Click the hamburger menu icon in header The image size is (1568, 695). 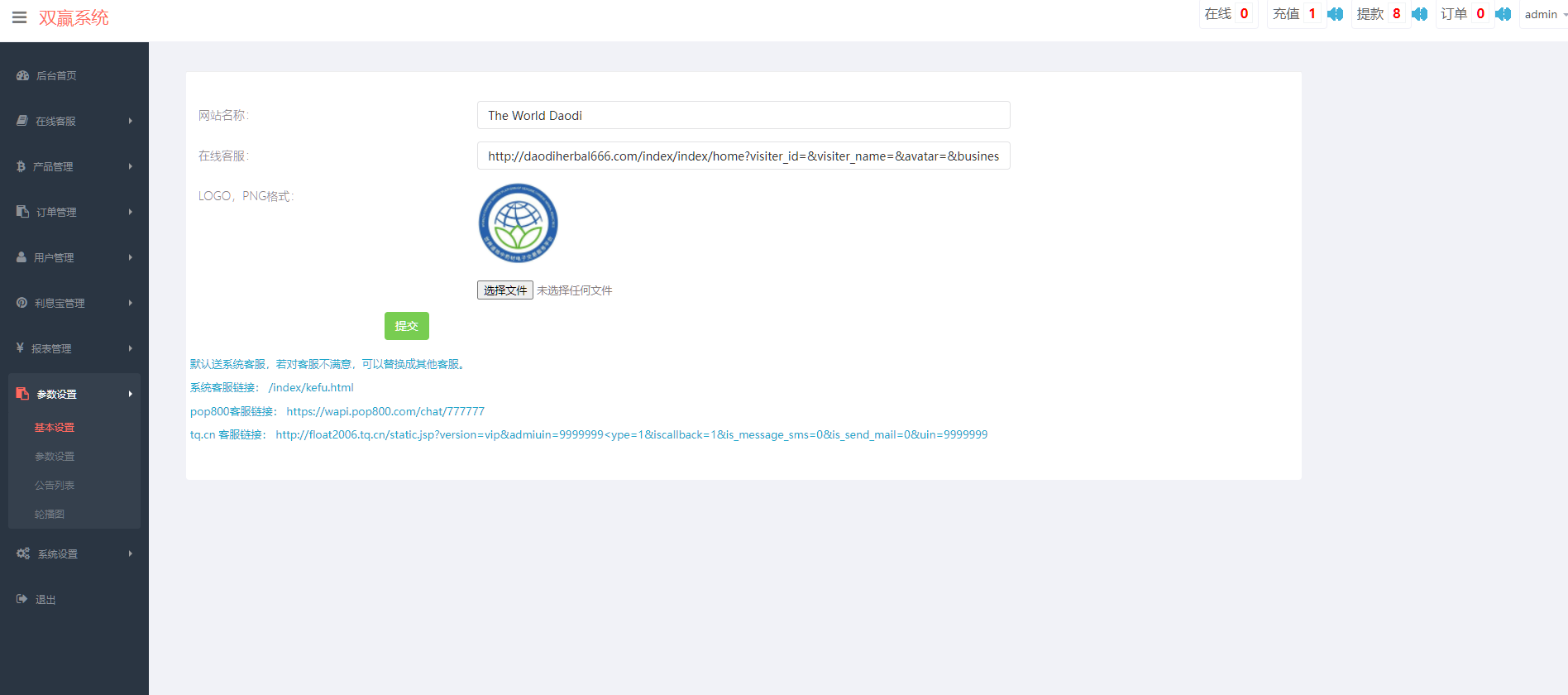coord(19,17)
